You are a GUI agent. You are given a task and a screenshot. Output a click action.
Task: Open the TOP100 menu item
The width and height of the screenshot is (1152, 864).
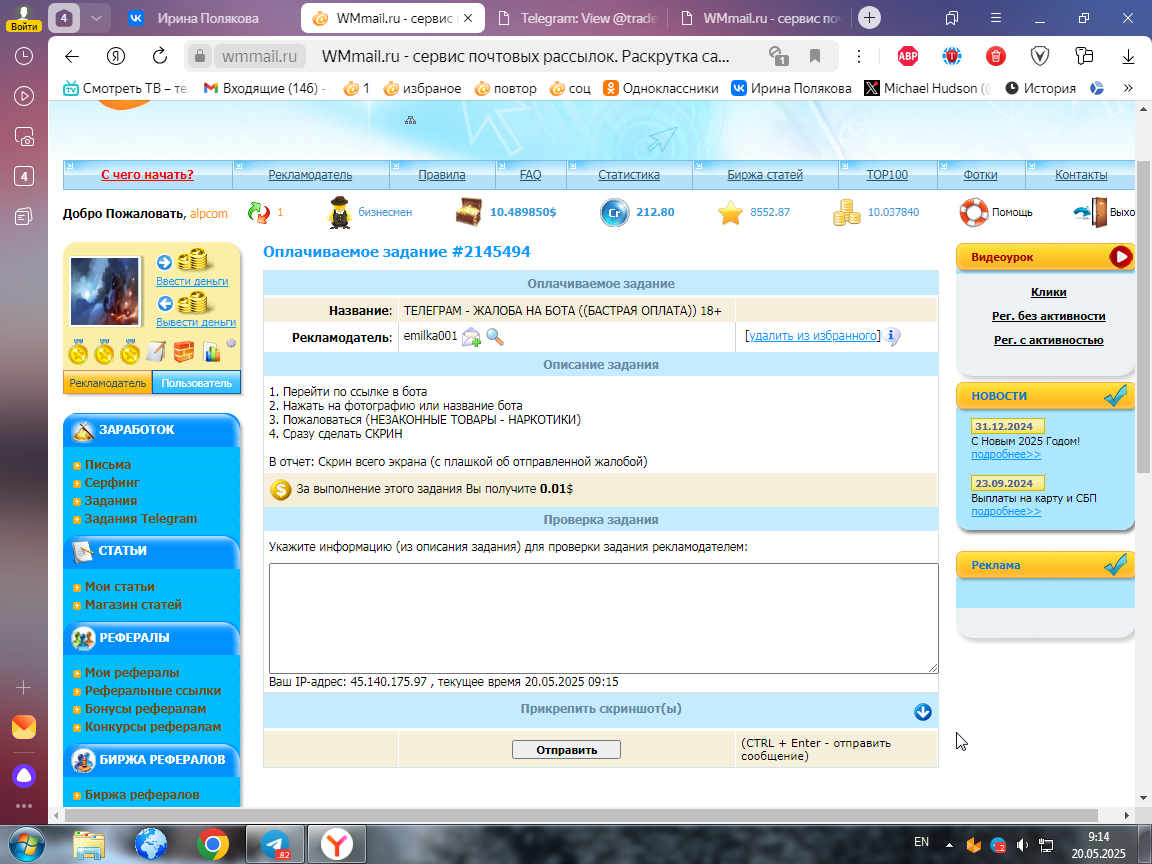coord(887,175)
